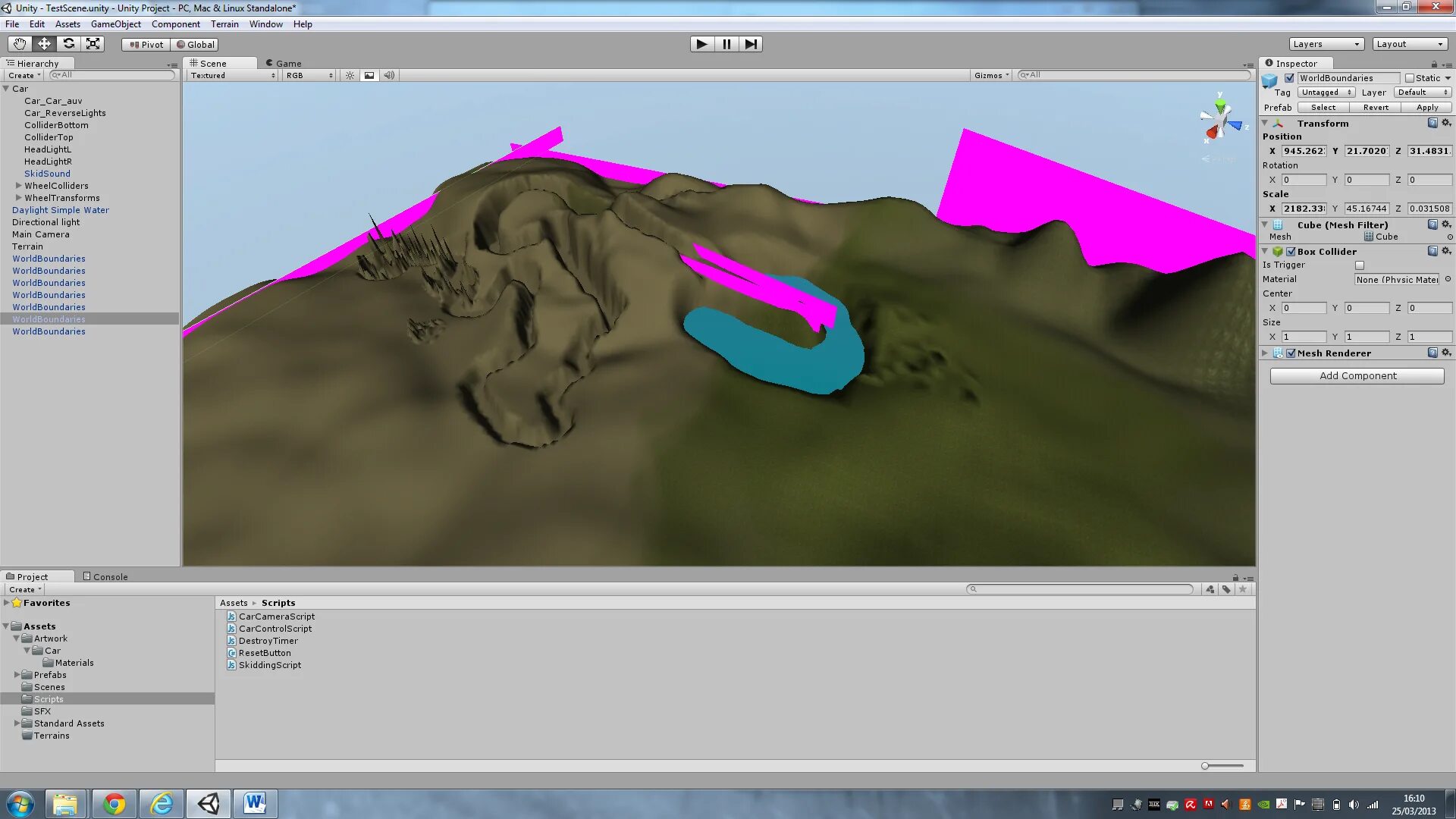Adjust the project icon size slider

point(1206,766)
